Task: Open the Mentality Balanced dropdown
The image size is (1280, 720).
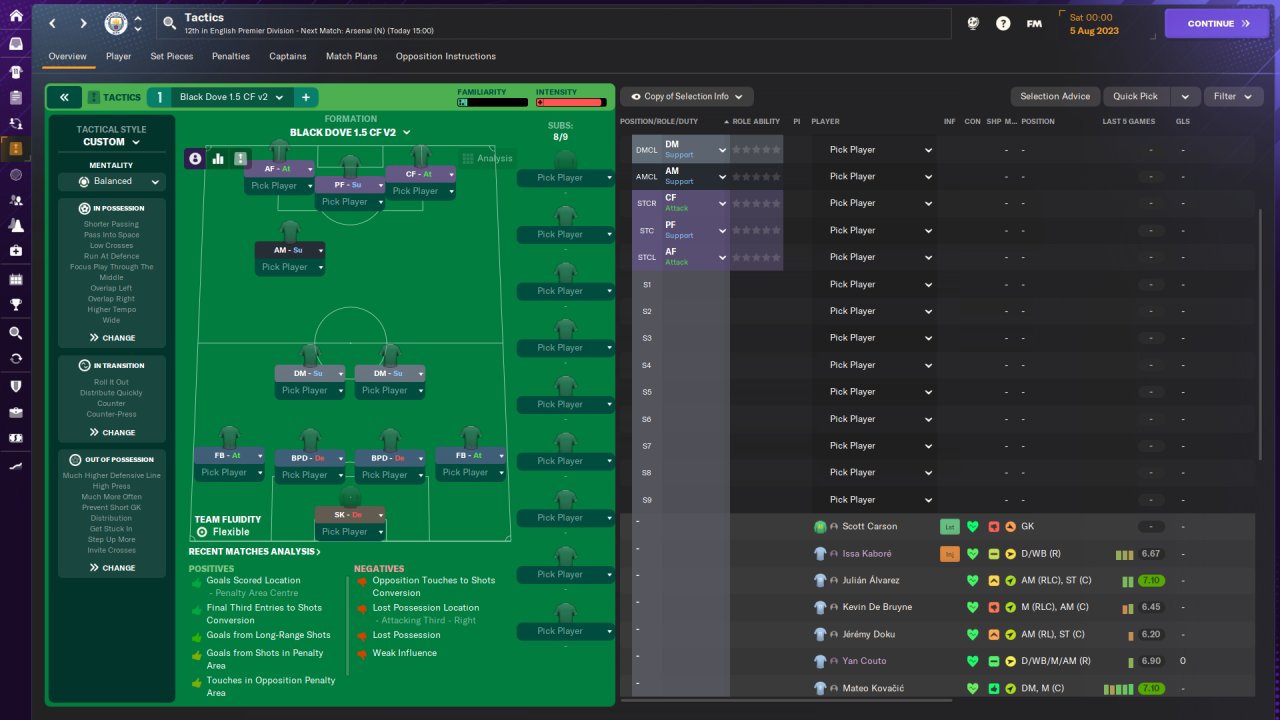Action: point(111,182)
